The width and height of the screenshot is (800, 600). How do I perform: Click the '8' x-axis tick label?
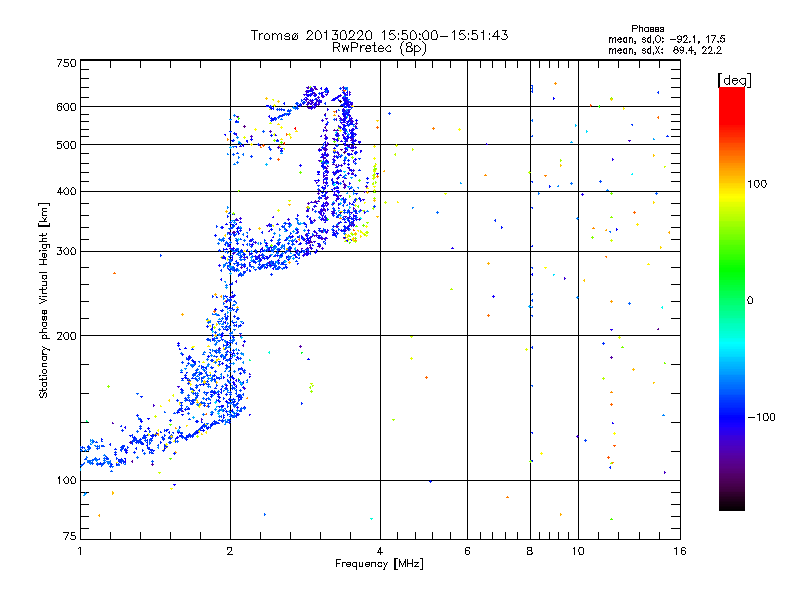tap(530, 551)
